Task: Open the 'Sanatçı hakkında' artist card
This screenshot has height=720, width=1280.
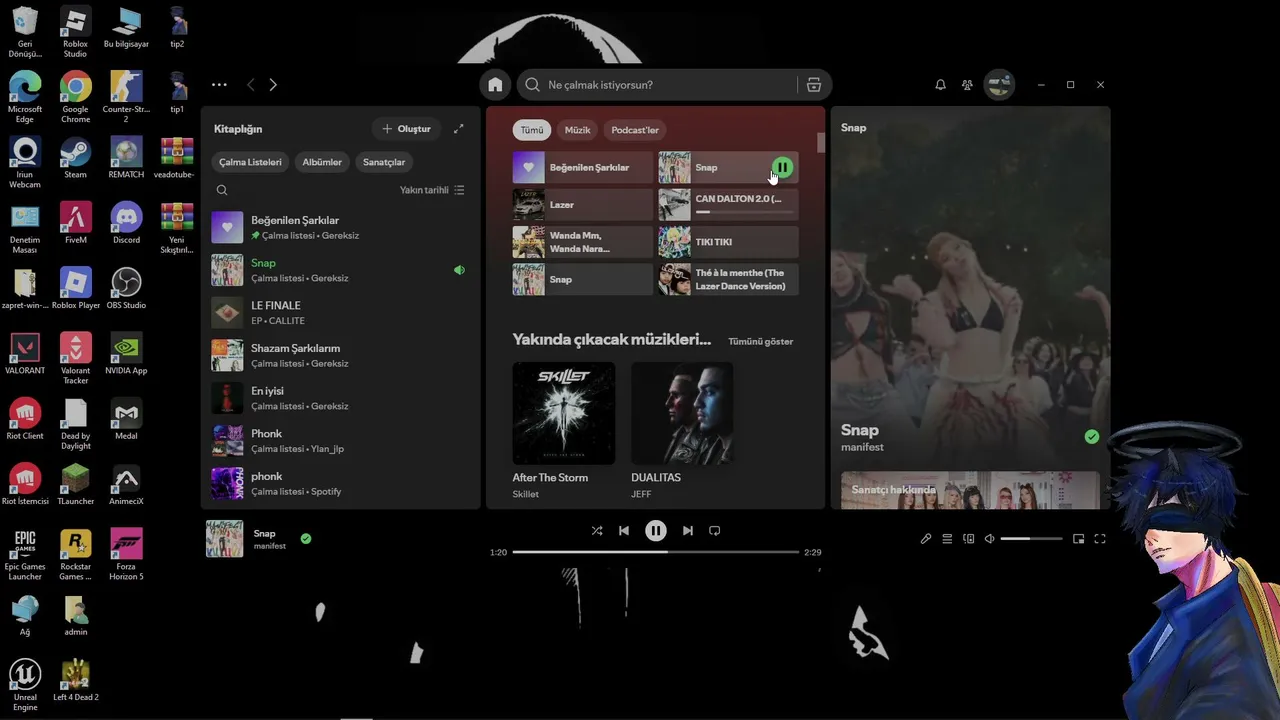Action: (x=970, y=490)
